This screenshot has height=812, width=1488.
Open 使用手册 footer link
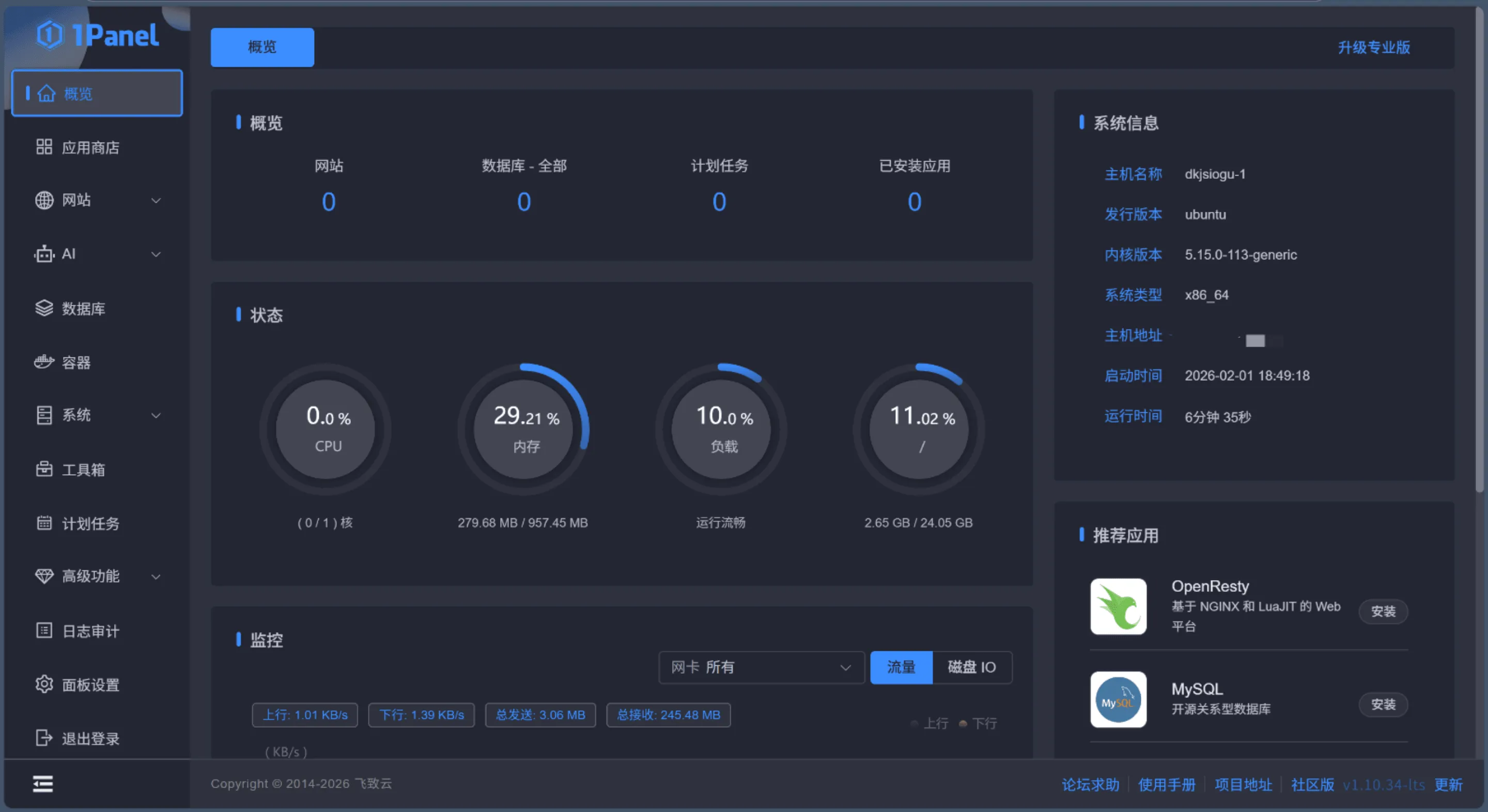[x=1167, y=785]
